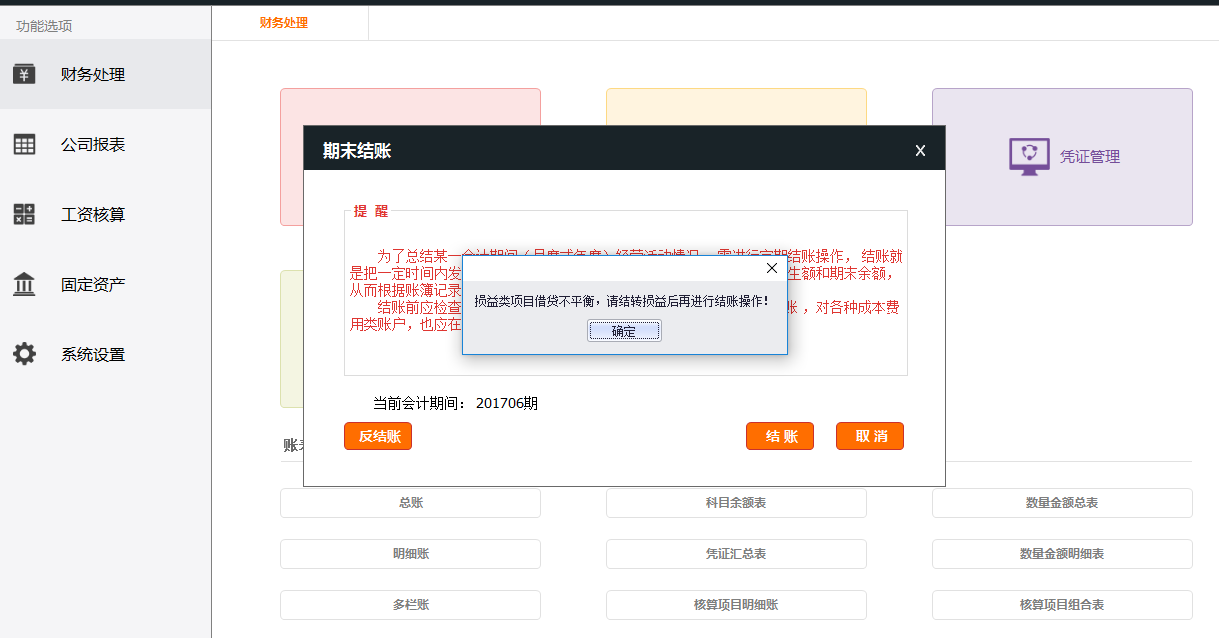Click the orange 取消 button
The width and height of the screenshot is (1219, 638).
[x=870, y=436]
